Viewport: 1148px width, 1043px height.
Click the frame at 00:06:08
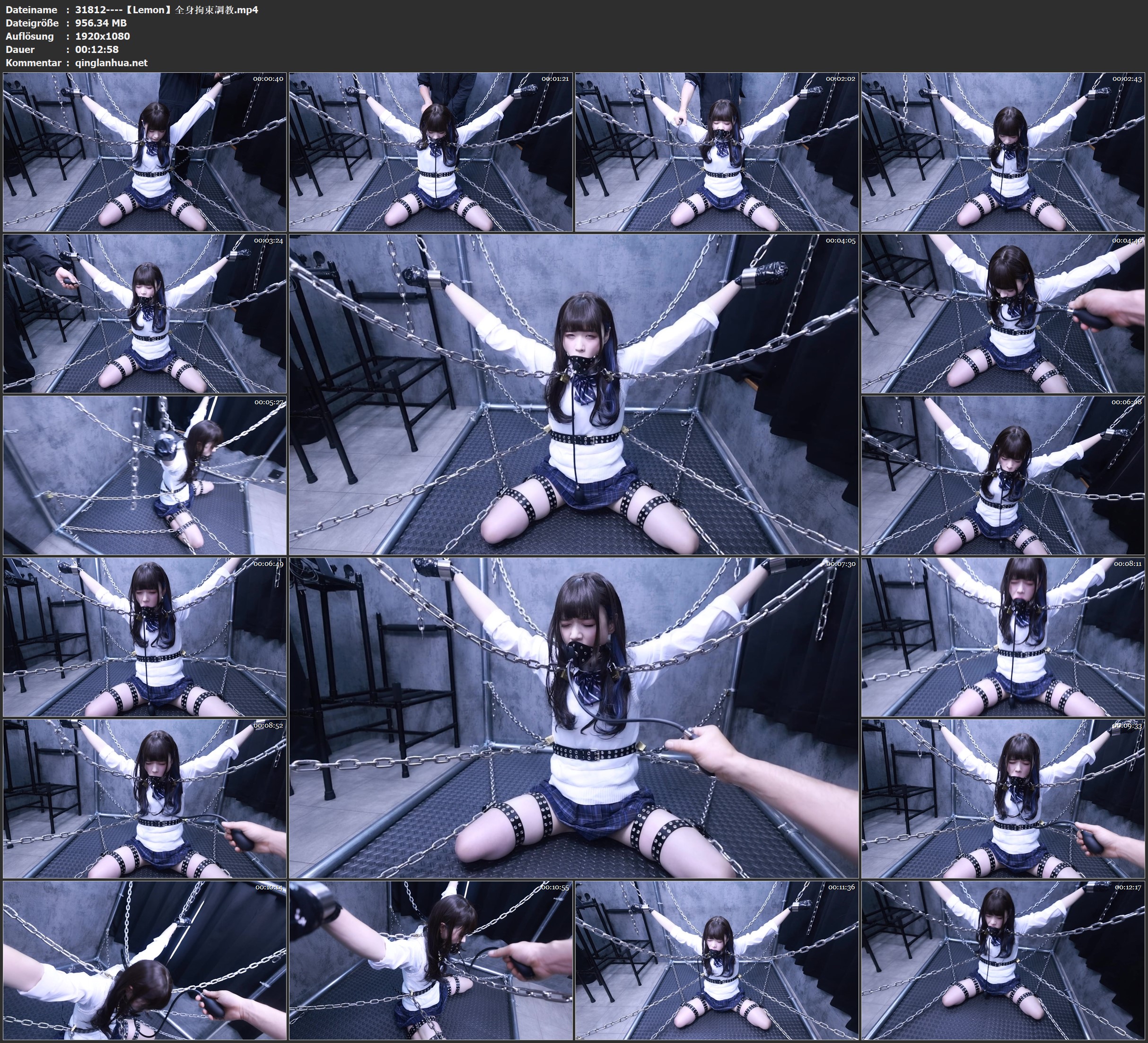pyautogui.click(x=1003, y=475)
